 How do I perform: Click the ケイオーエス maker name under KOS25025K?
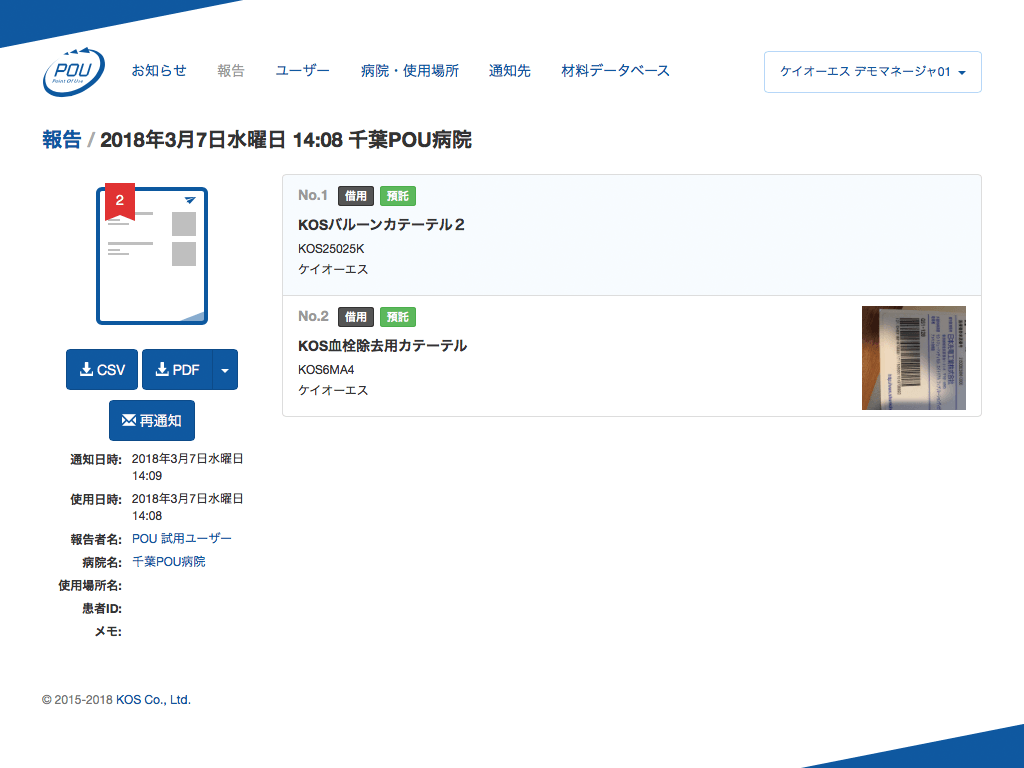click(333, 269)
